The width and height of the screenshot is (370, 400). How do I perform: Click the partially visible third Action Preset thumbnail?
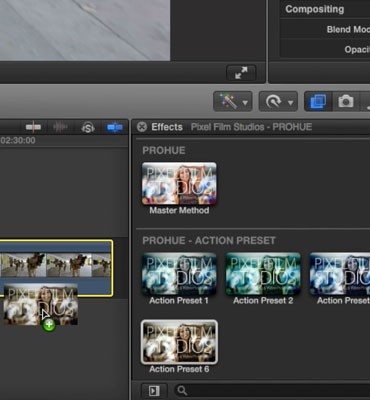click(340, 274)
